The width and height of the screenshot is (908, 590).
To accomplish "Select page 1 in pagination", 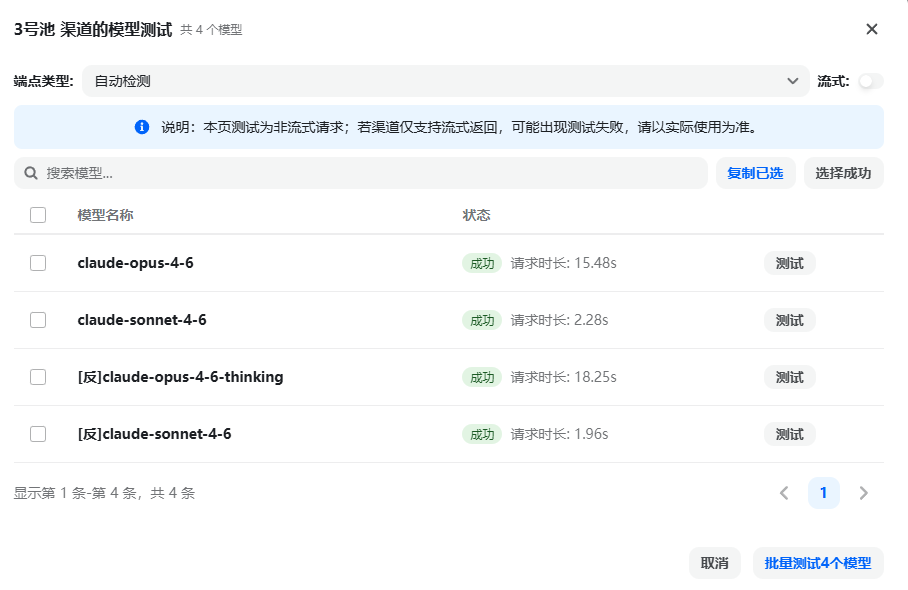I will [823, 493].
